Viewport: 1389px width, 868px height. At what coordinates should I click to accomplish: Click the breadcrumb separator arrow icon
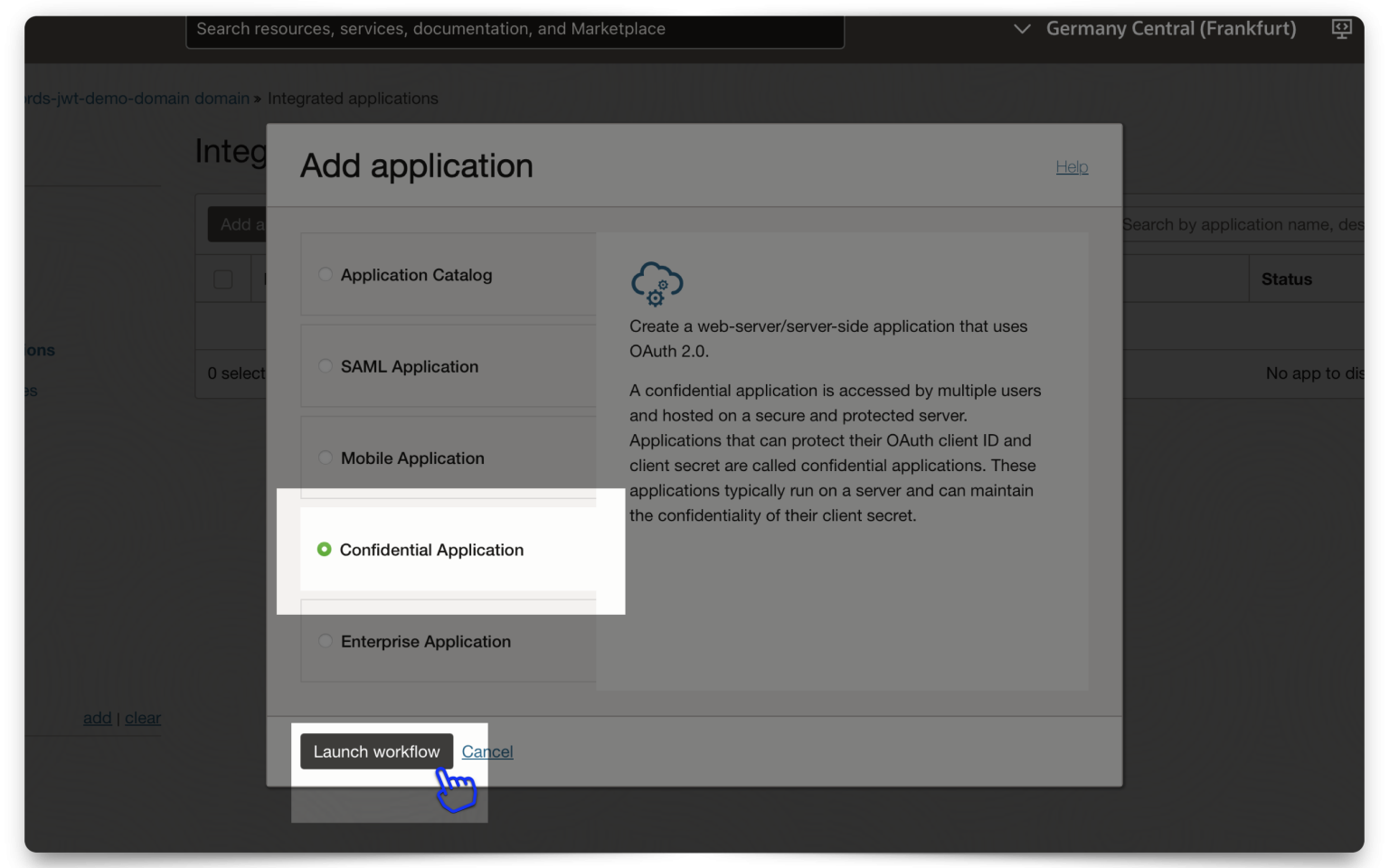point(257,99)
